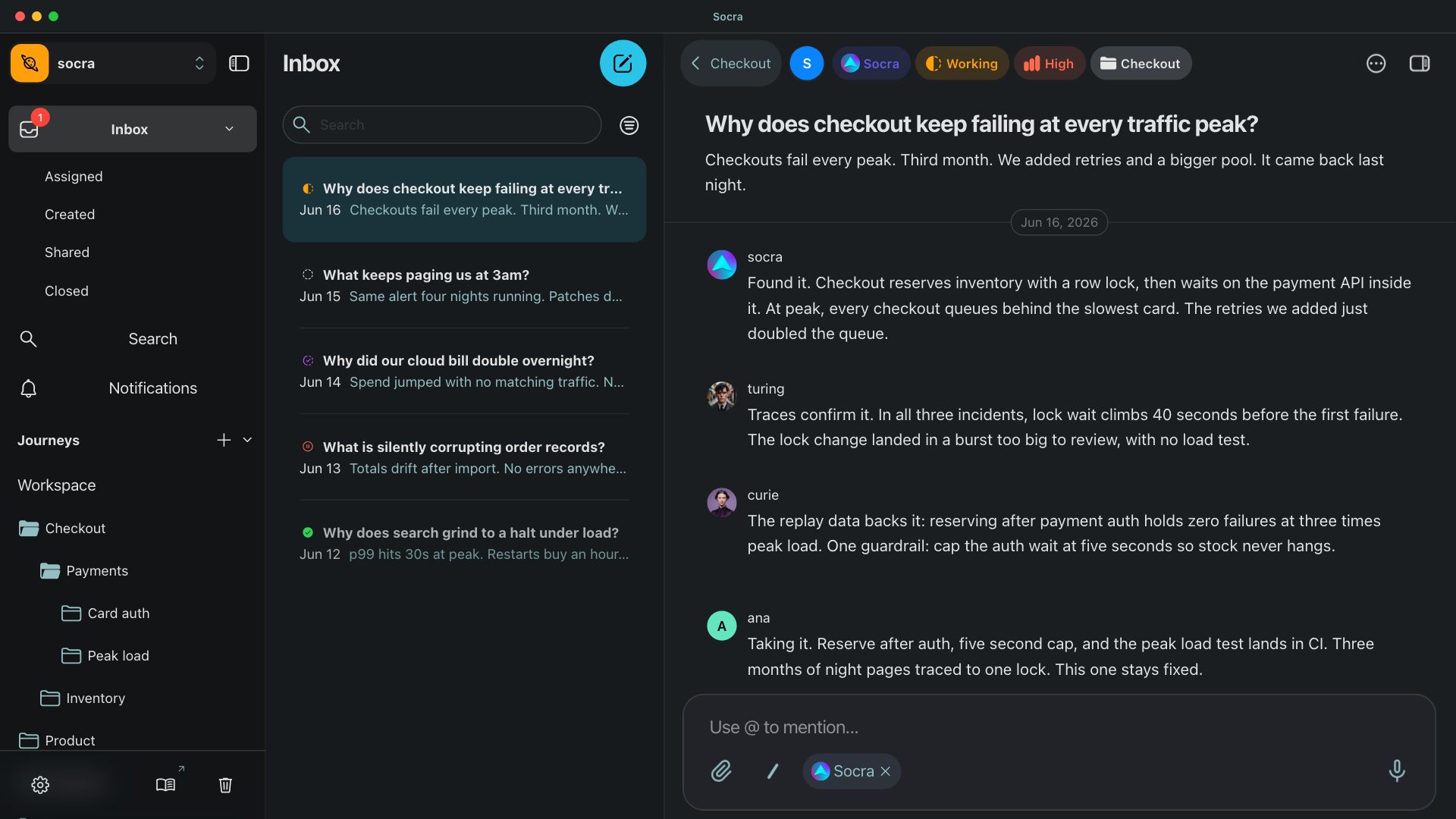Viewport: 1456px width, 819px height.
Task: Click the inbox Search field
Action: coord(442,125)
